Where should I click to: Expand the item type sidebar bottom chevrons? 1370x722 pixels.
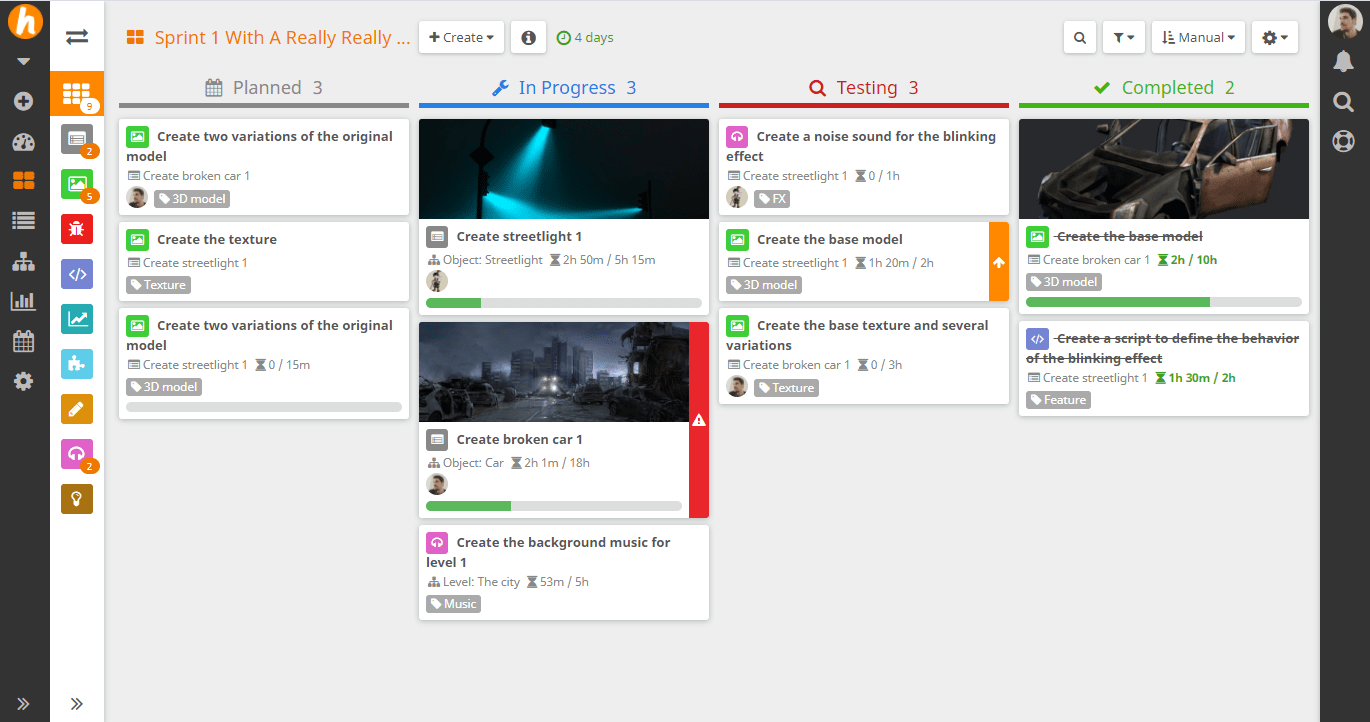[77, 703]
